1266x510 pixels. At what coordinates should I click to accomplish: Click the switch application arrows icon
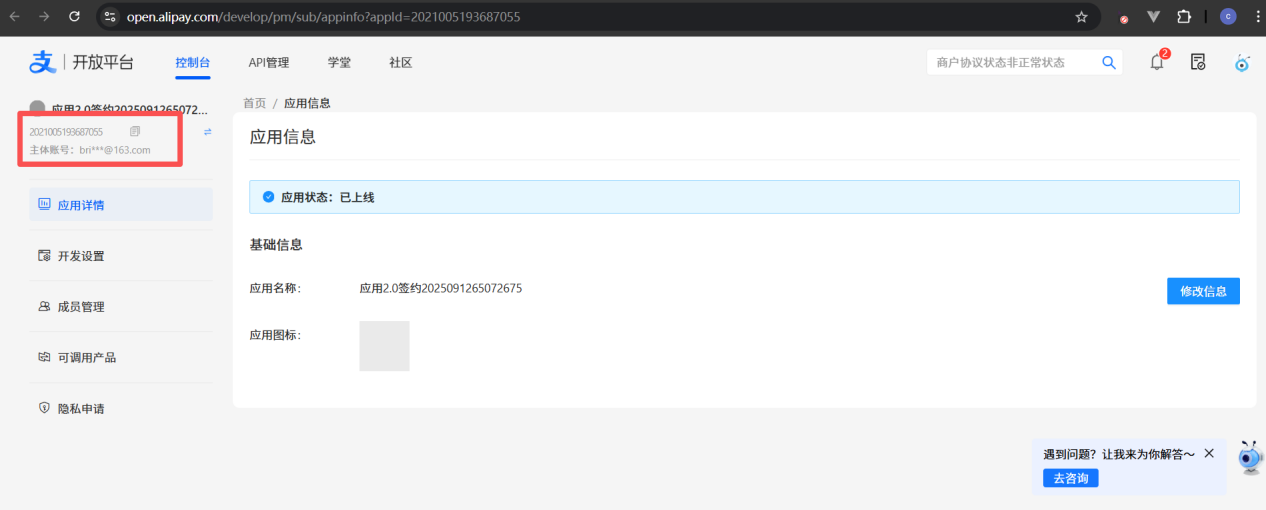tap(208, 132)
